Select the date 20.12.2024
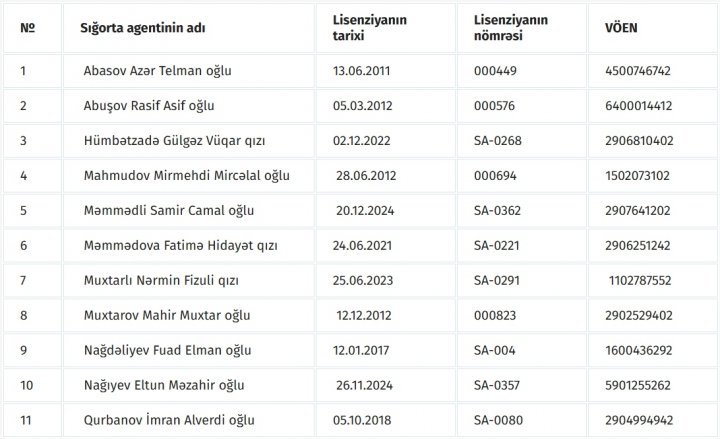The image size is (720, 439). click(365, 211)
